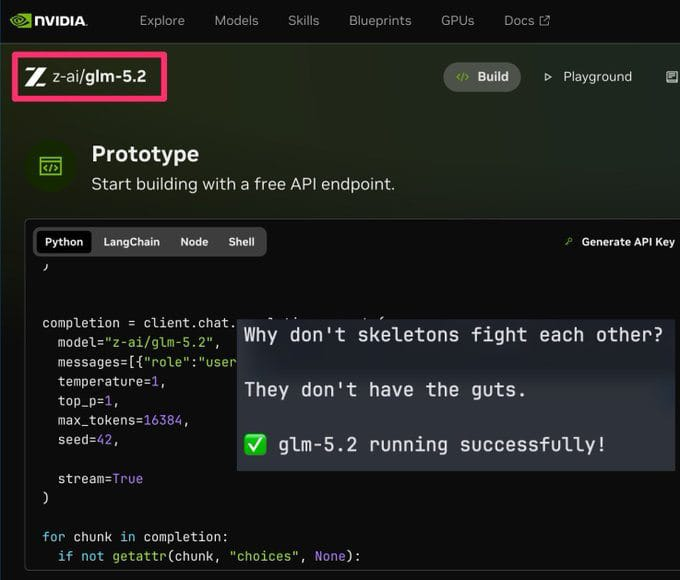Click the cut-off card icon after Playground
Image resolution: width=680 pixels, height=580 pixels.
[x=672, y=77]
